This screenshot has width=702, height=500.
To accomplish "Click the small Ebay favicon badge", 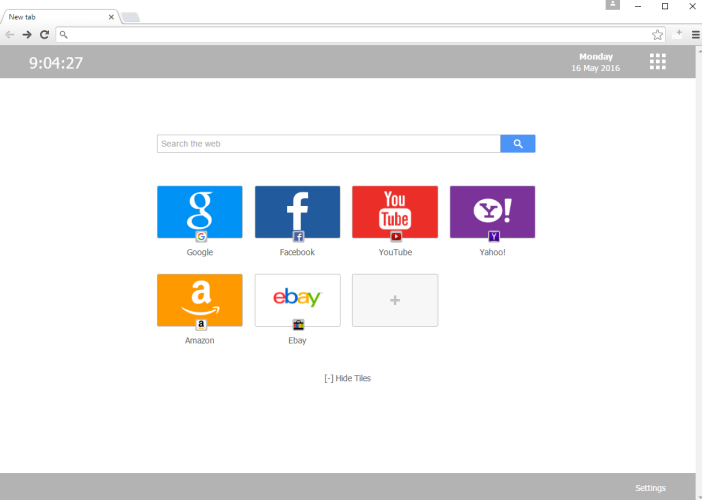I will (x=298, y=325).
